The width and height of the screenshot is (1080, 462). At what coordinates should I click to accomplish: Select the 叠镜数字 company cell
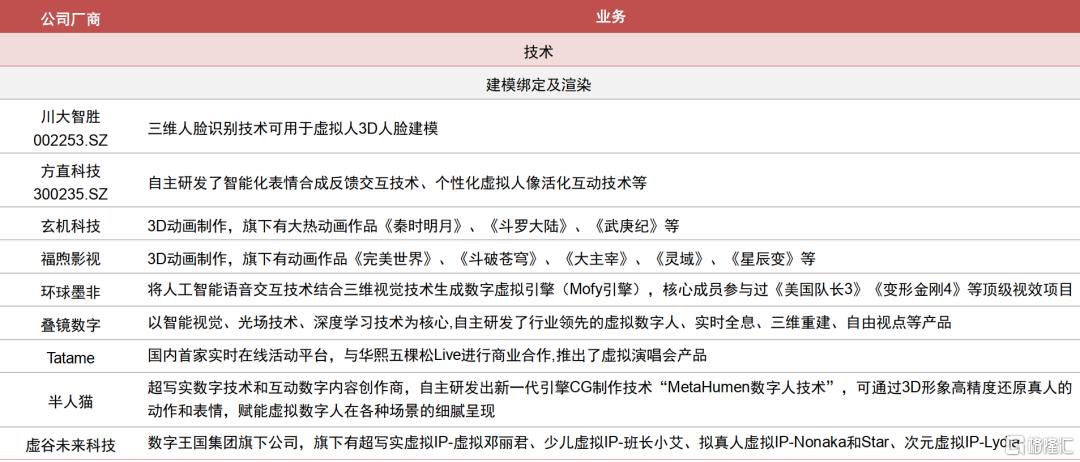71,324
